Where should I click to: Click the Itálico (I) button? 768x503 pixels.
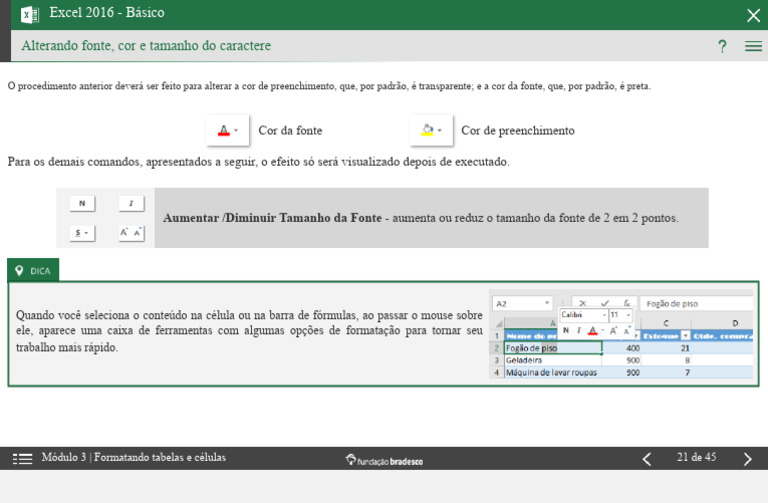[131, 203]
